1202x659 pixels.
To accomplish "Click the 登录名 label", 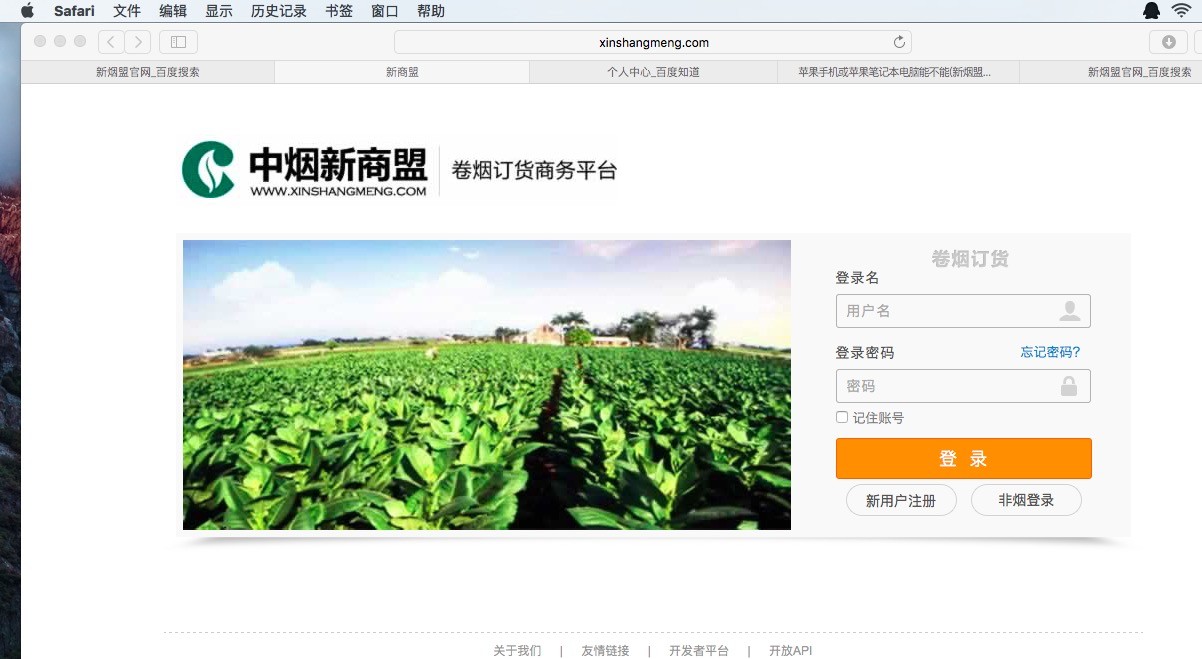I will click(x=857, y=278).
